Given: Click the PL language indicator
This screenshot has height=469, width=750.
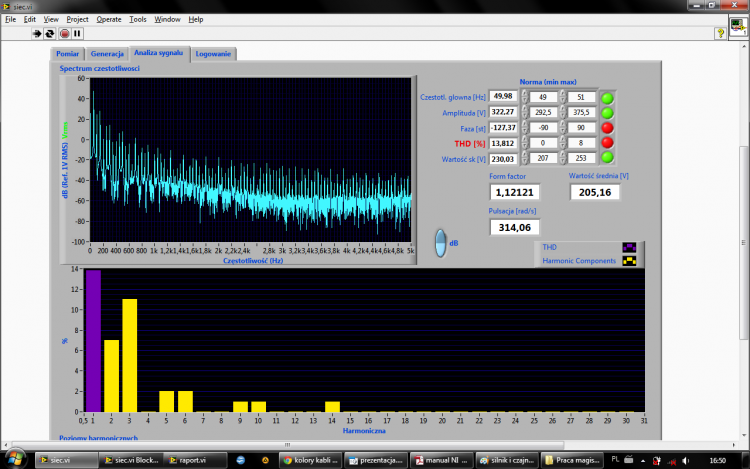Looking at the screenshot, I should (615, 459).
